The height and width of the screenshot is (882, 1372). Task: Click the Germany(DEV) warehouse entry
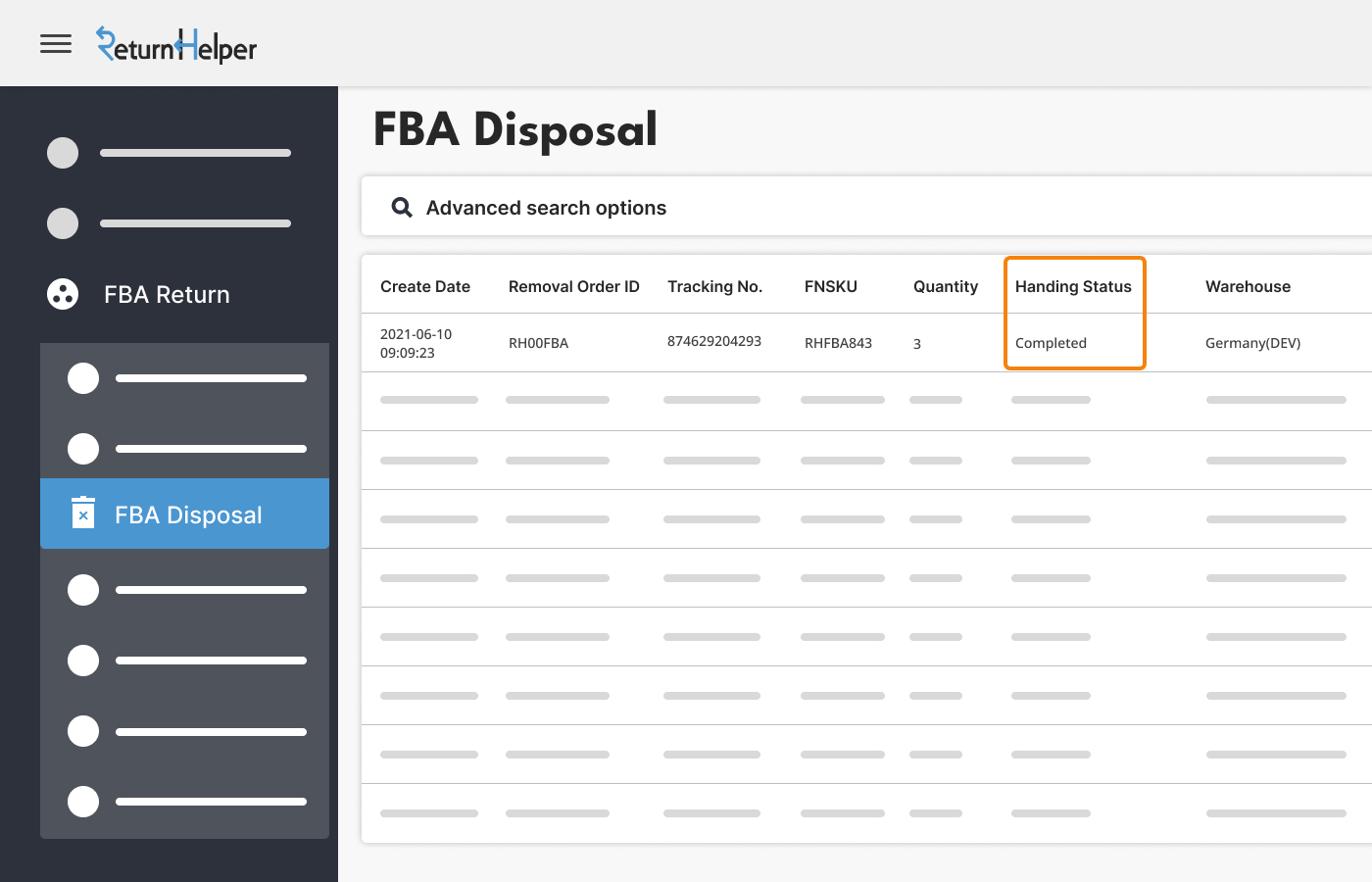(1253, 343)
